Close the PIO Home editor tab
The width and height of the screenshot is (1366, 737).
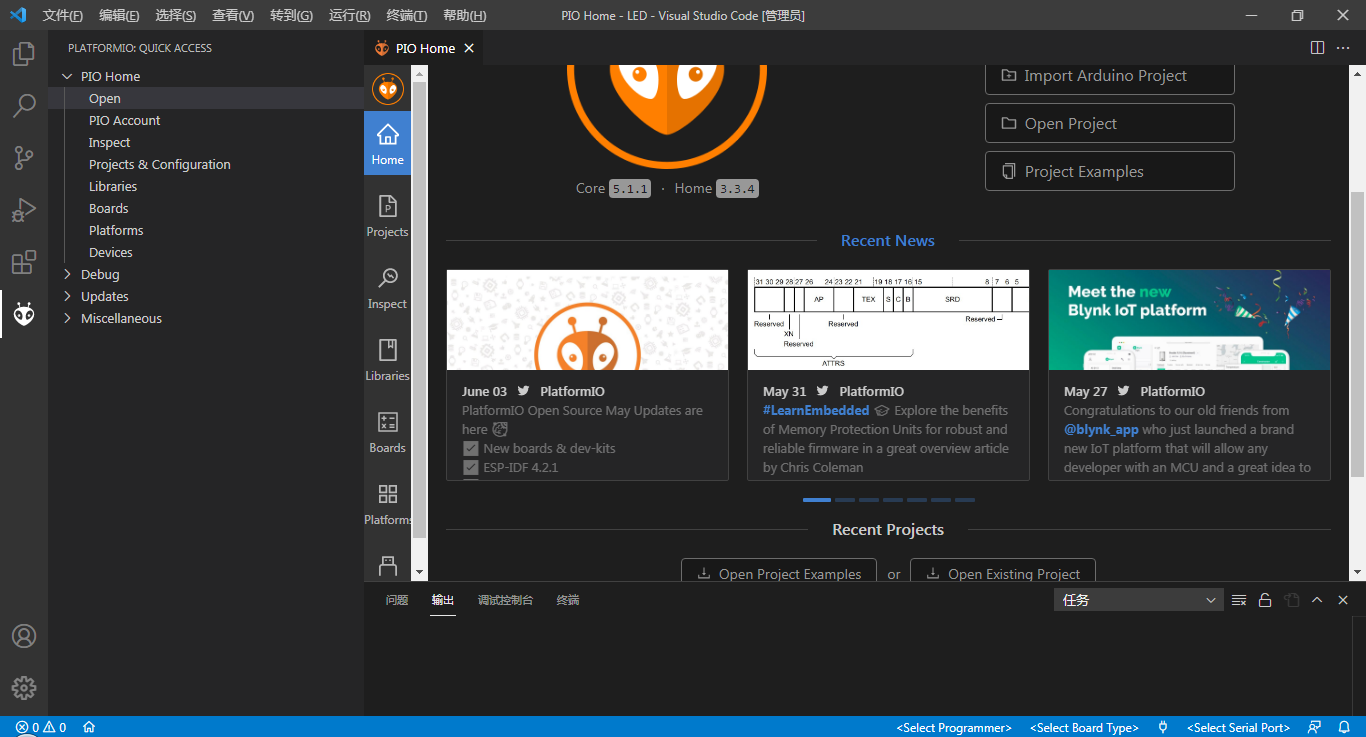coord(469,48)
